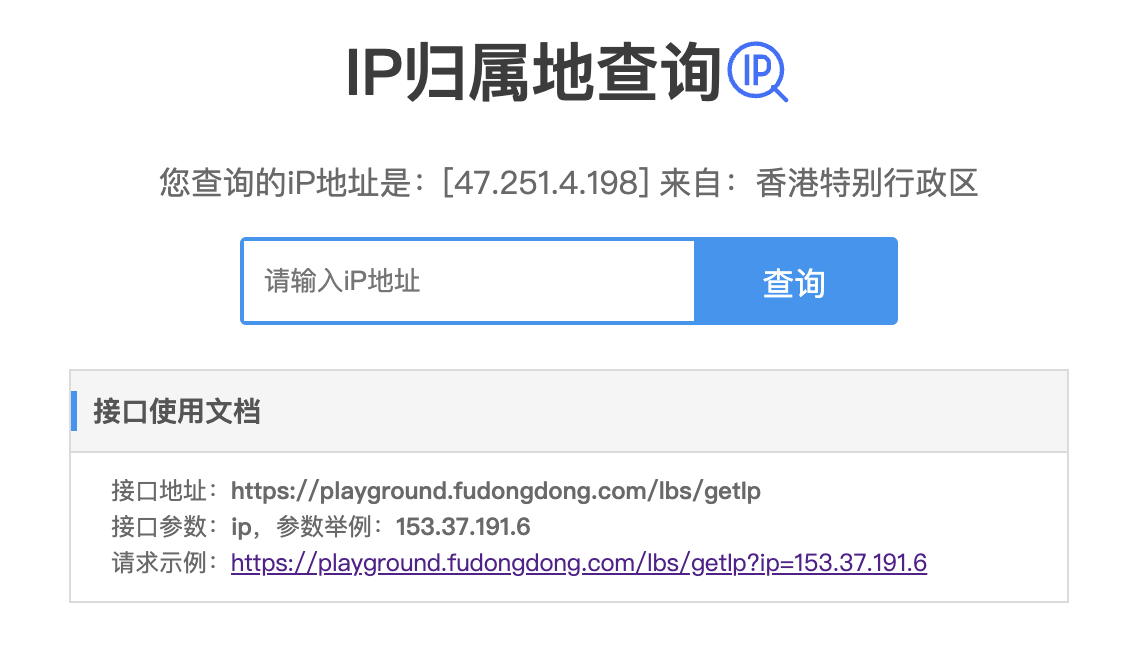Click the queried IP text [47.251.4.198]
This screenshot has width=1148, height=666.
click(545, 182)
